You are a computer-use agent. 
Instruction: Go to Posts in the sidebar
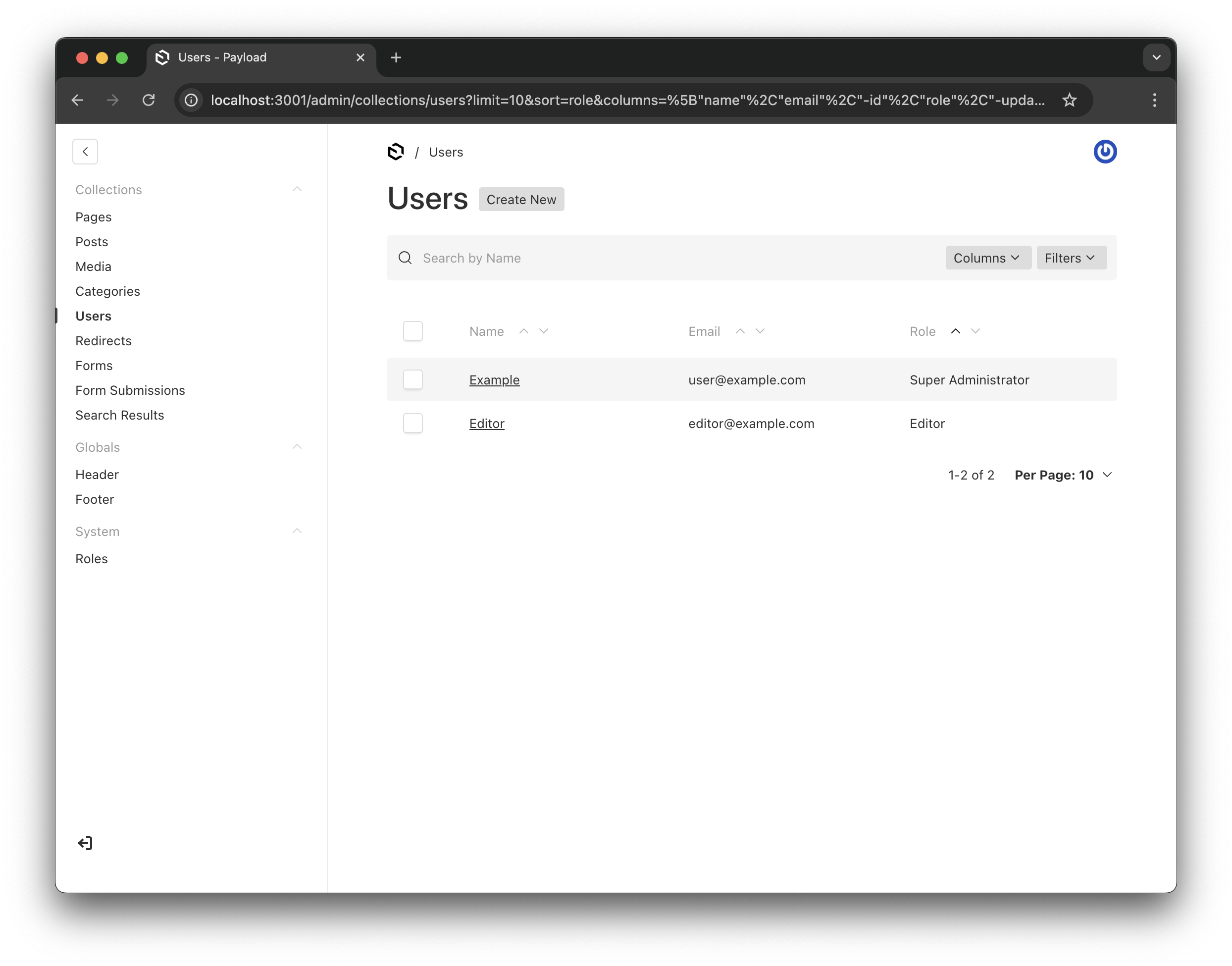[92, 242]
